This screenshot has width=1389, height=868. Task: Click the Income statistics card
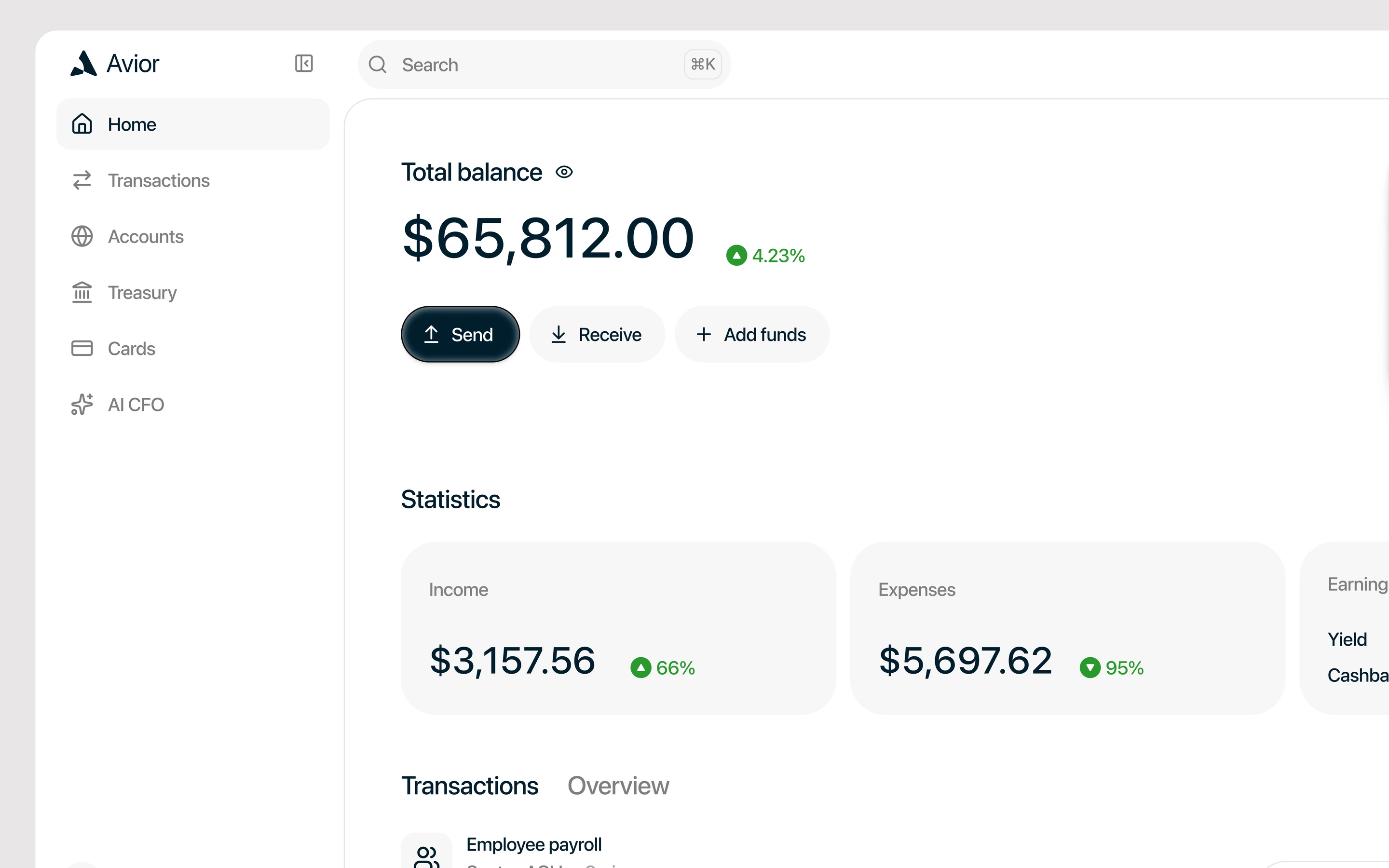click(x=618, y=628)
